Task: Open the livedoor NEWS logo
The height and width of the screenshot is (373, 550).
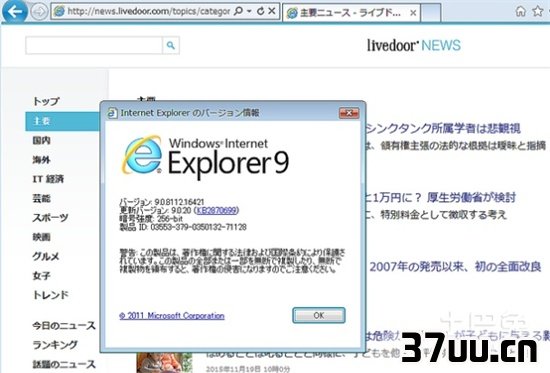Action: click(x=414, y=45)
